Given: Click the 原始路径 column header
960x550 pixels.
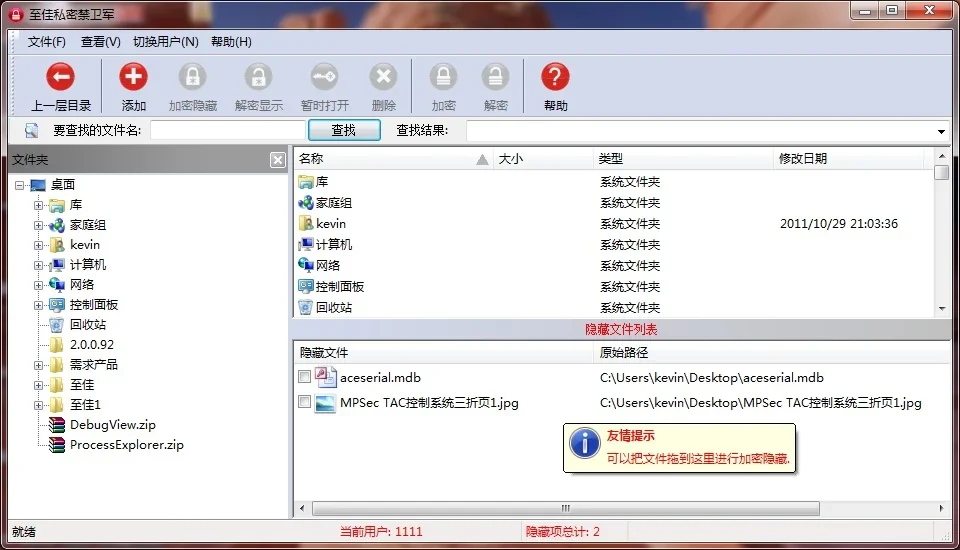Looking at the screenshot, I should [x=771, y=352].
